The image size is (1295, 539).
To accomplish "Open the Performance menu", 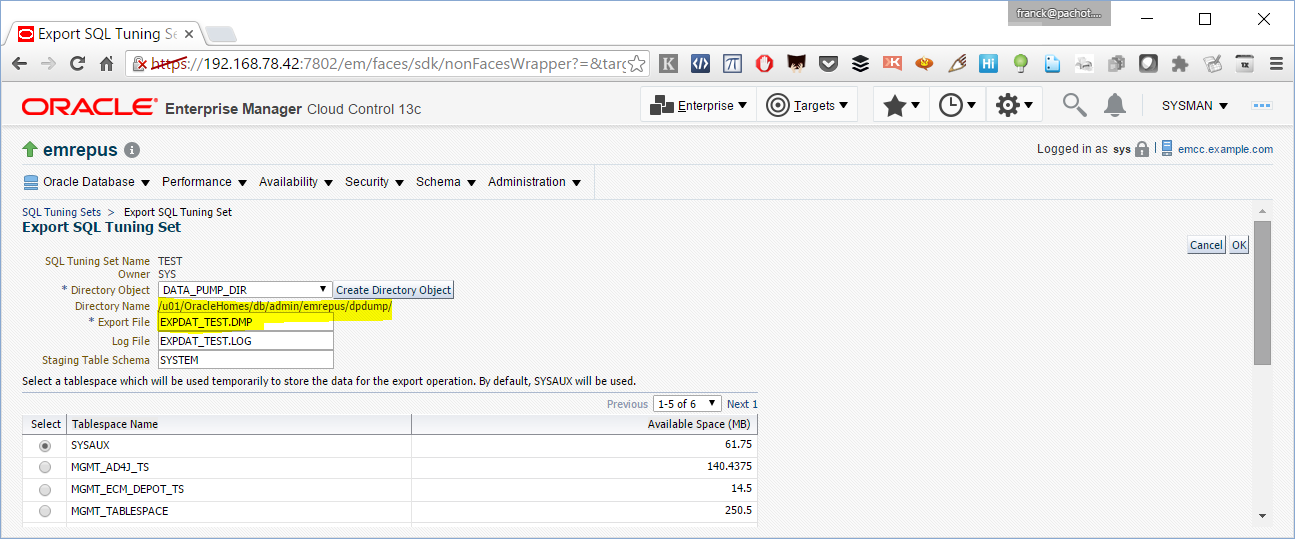I will (204, 182).
